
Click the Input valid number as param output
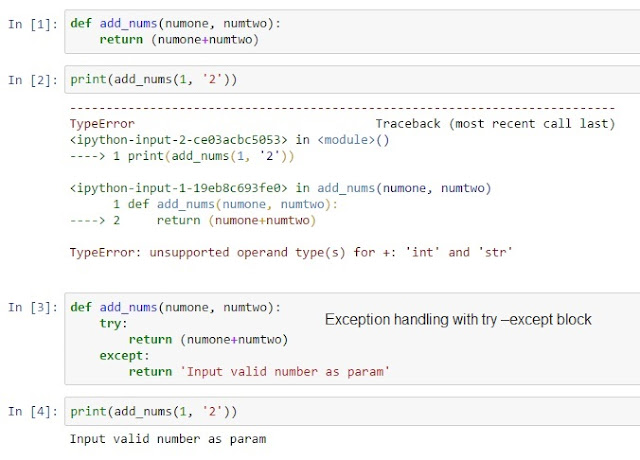(168, 439)
